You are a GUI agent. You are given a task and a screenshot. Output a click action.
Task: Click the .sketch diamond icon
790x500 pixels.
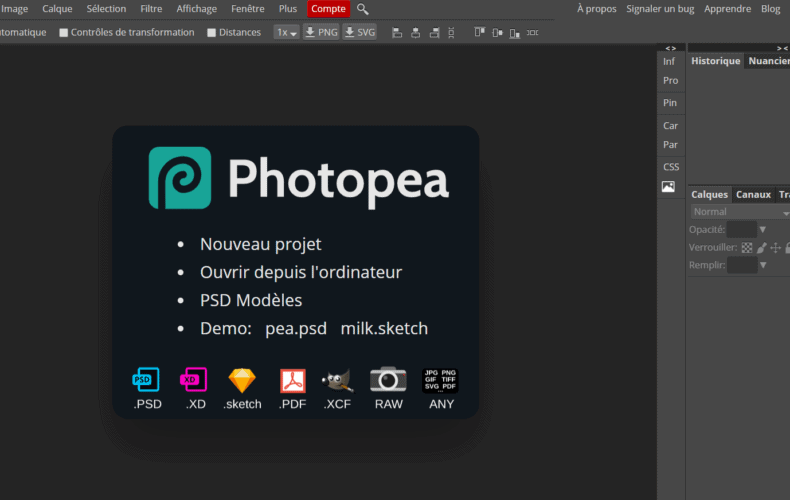242,380
